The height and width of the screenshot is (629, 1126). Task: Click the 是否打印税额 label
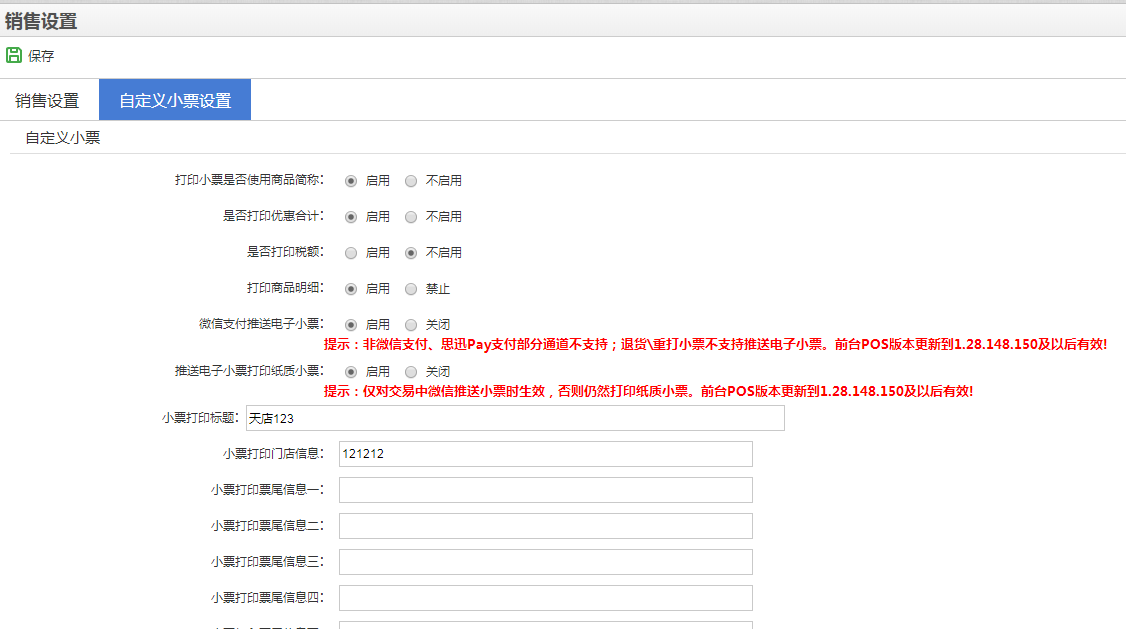click(x=285, y=251)
